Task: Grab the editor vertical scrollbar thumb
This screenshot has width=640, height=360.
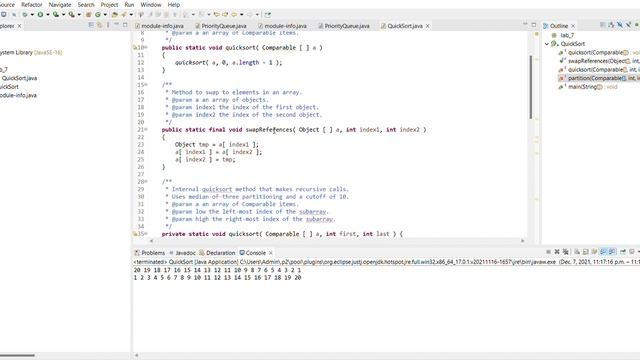Action: click(x=531, y=87)
